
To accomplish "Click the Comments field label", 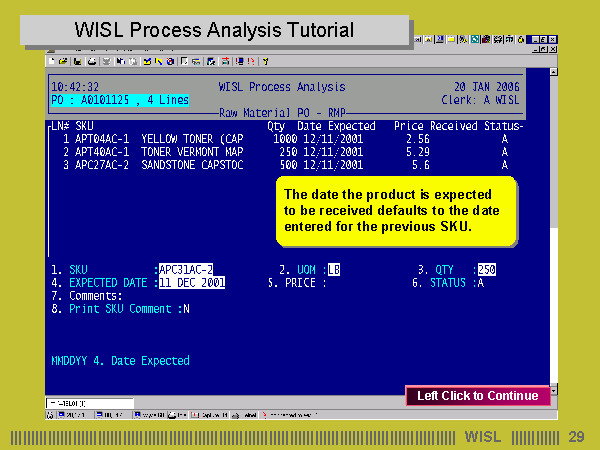I will [x=96, y=296].
